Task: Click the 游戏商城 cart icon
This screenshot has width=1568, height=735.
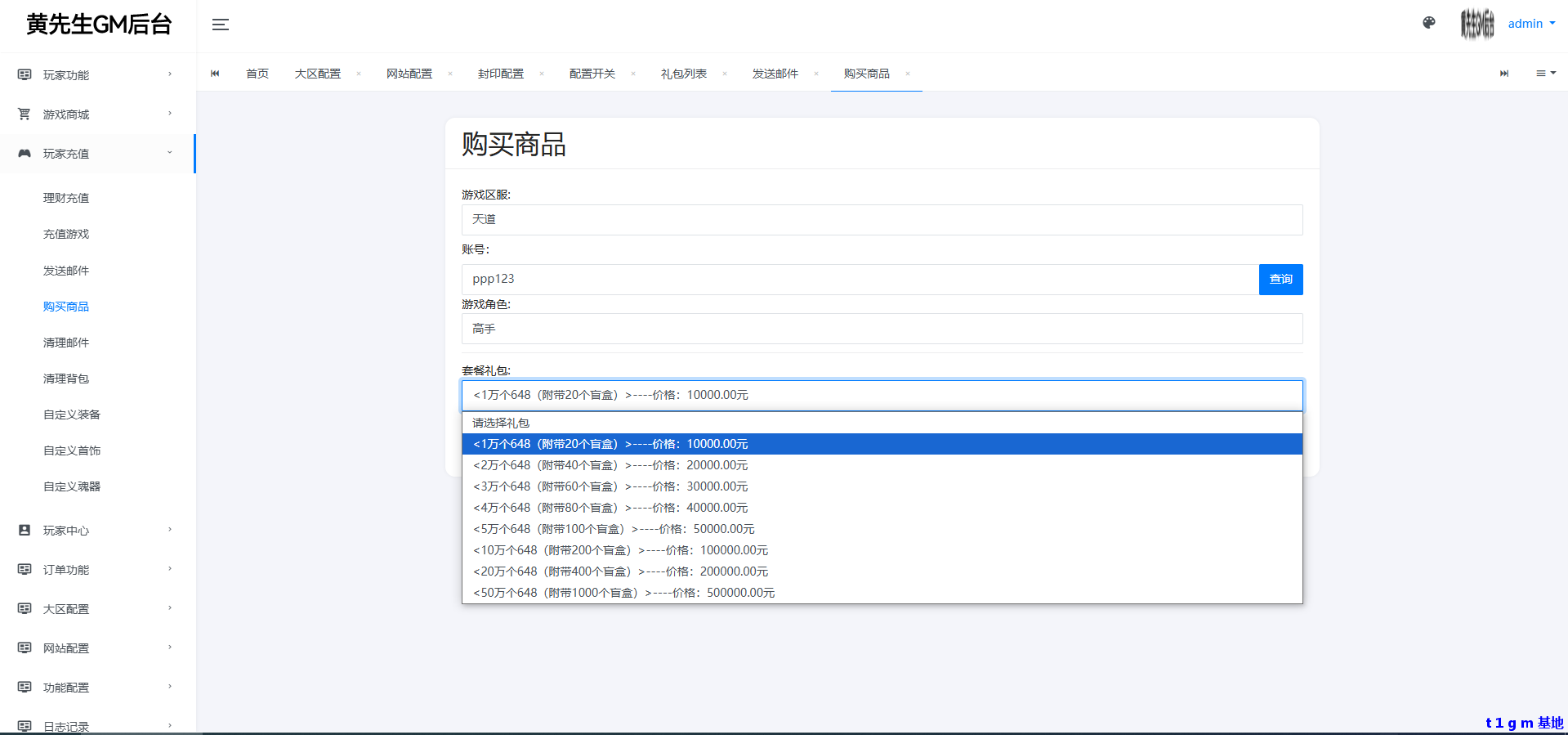Action: [25, 114]
